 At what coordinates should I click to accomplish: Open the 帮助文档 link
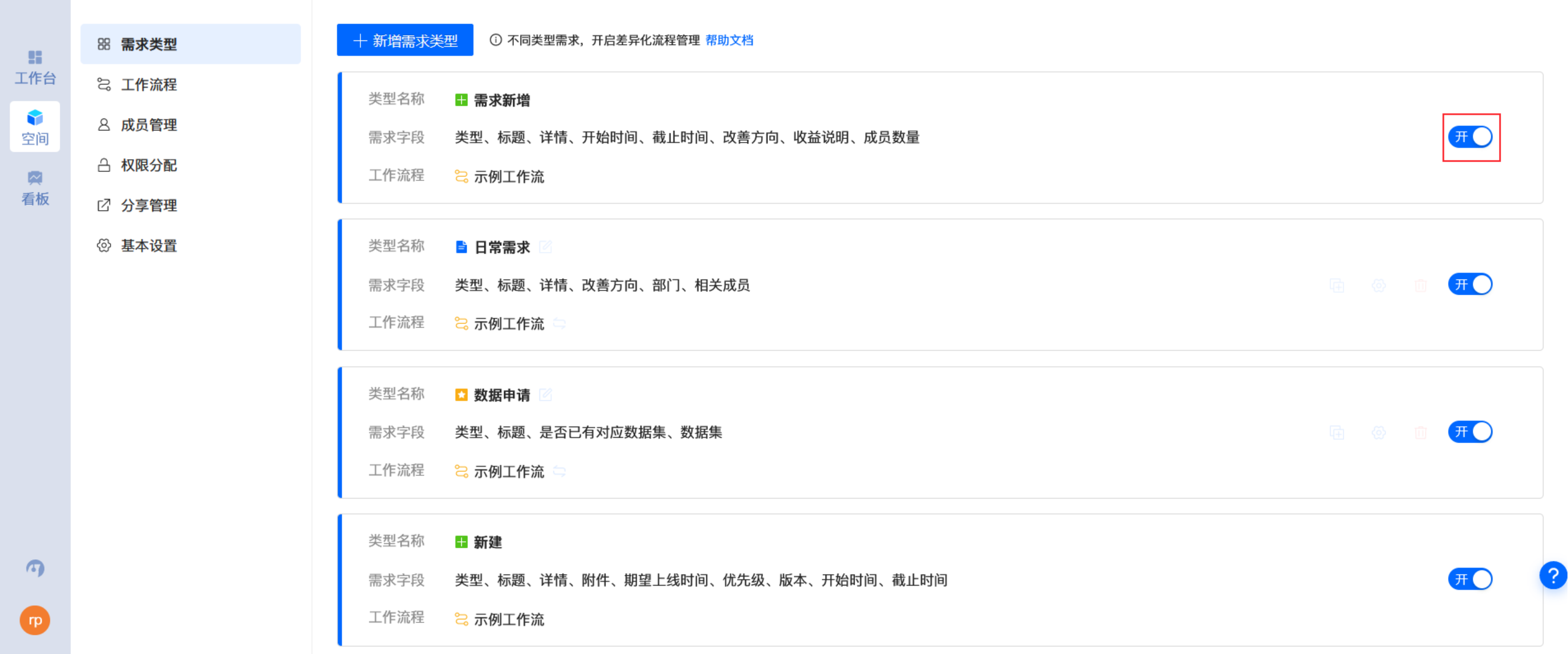(x=729, y=40)
